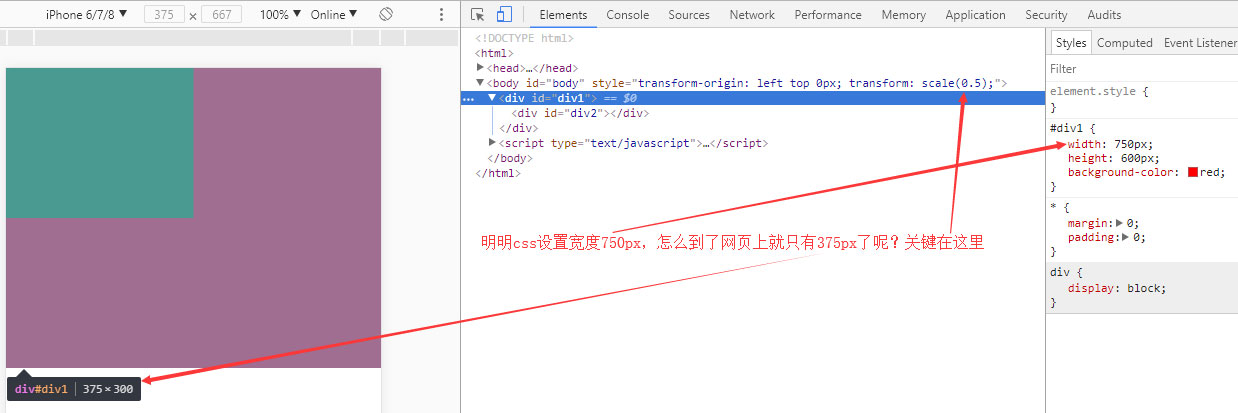Screen dimensions: 1238x413
Task: Toggle the device toolbar icon
Action: click(504, 15)
